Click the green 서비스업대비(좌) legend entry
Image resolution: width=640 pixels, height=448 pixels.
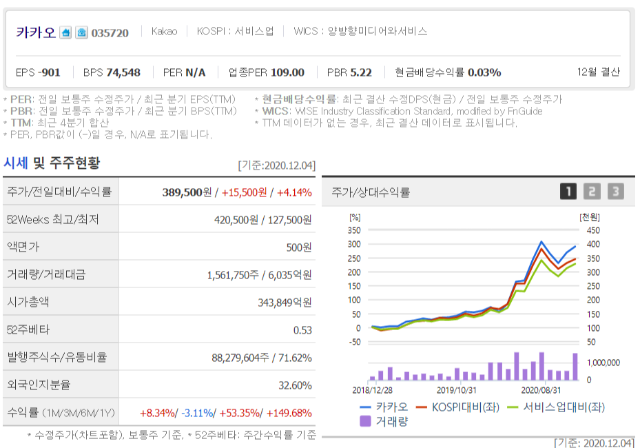click(x=556, y=407)
